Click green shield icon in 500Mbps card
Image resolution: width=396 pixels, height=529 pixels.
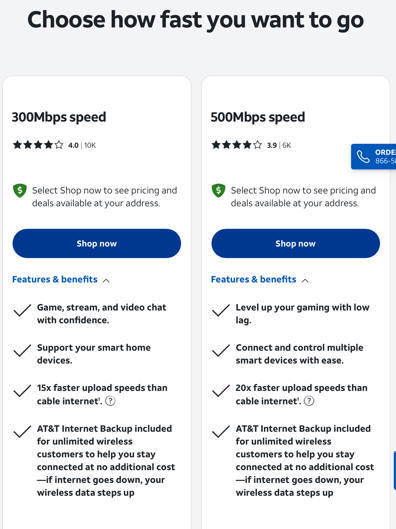click(219, 191)
